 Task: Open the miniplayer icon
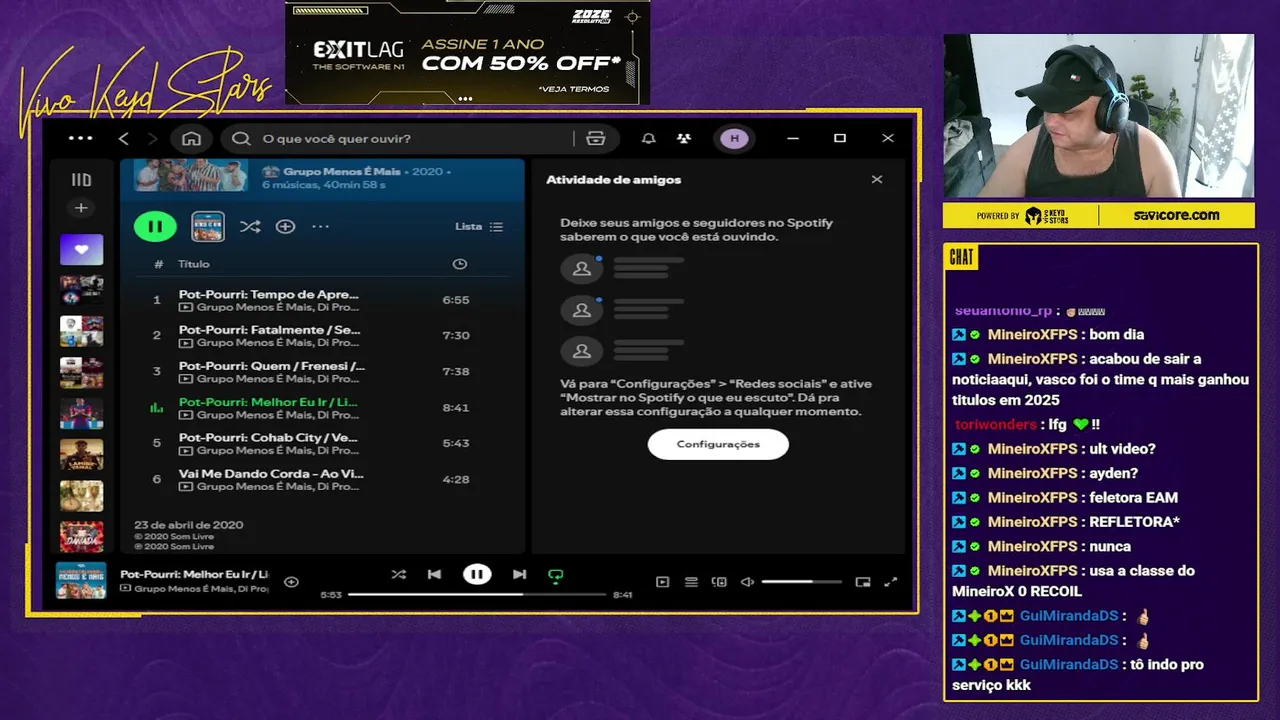point(863,582)
